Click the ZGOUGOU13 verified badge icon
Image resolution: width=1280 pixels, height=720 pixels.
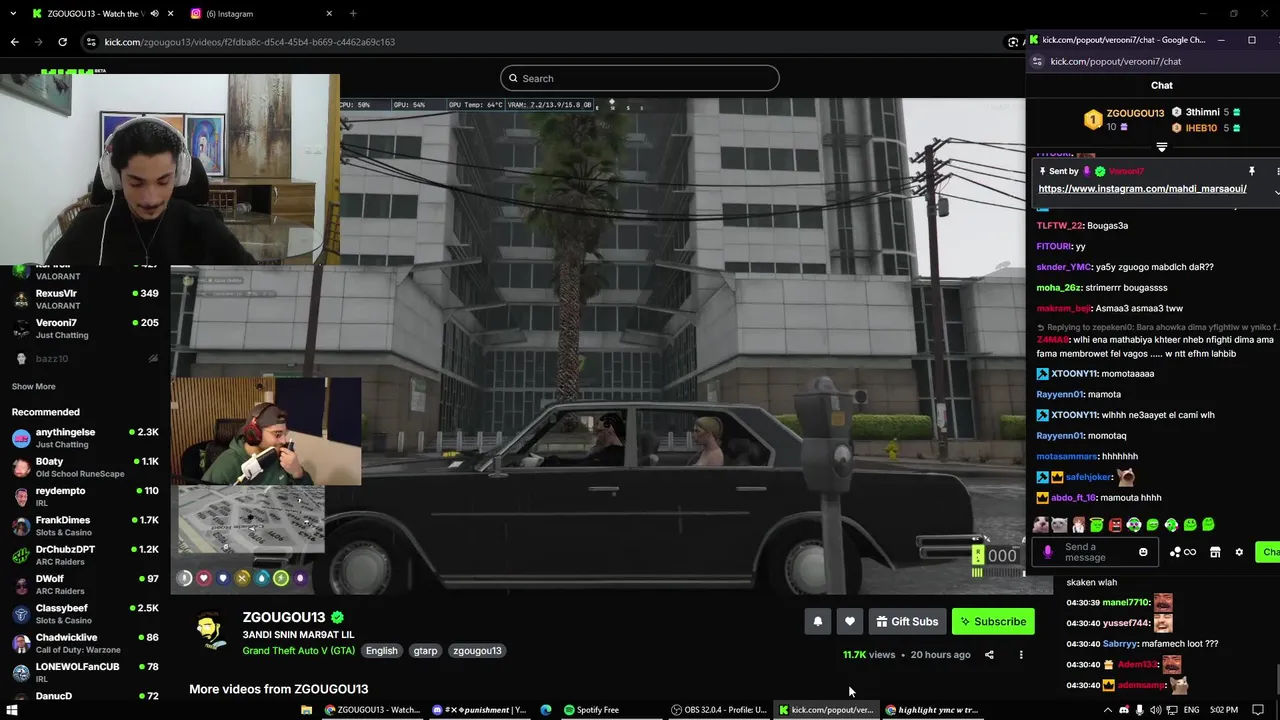[338, 617]
